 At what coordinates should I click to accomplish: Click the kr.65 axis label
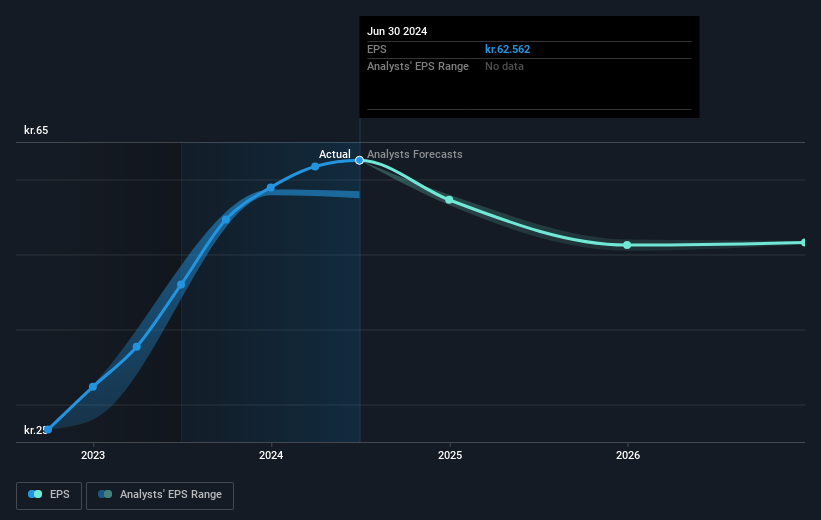tap(36, 130)
